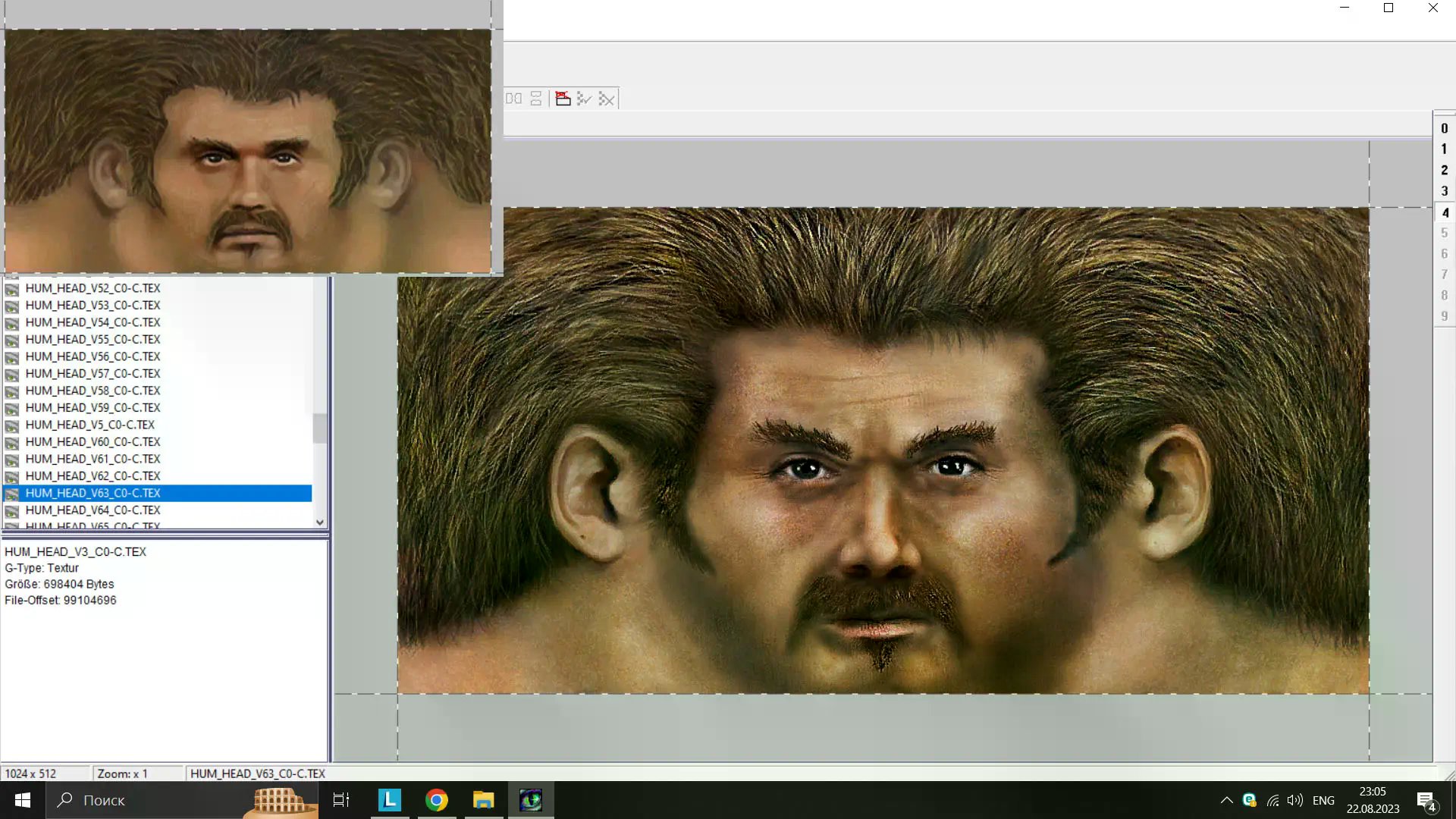Show hidden system tray icons

pos(1226,800)
